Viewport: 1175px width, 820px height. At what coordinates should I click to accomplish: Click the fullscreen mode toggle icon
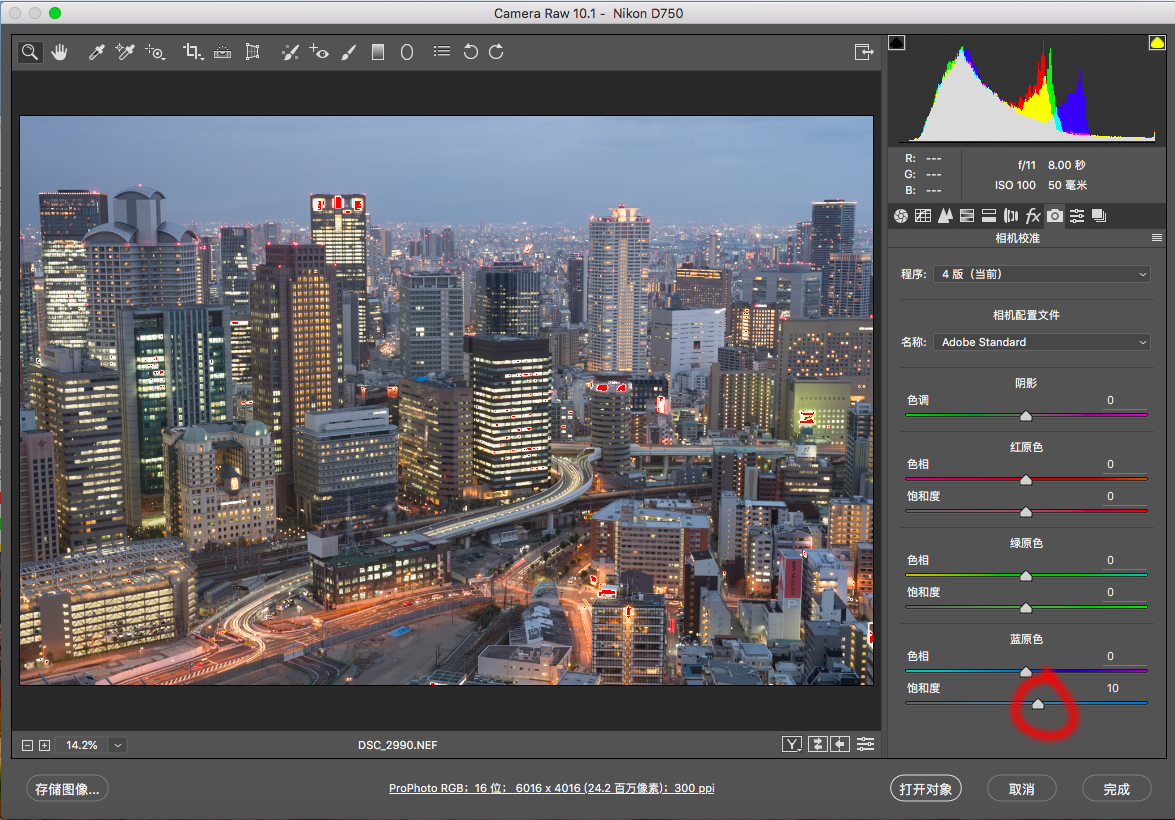[x=863, y=52]
